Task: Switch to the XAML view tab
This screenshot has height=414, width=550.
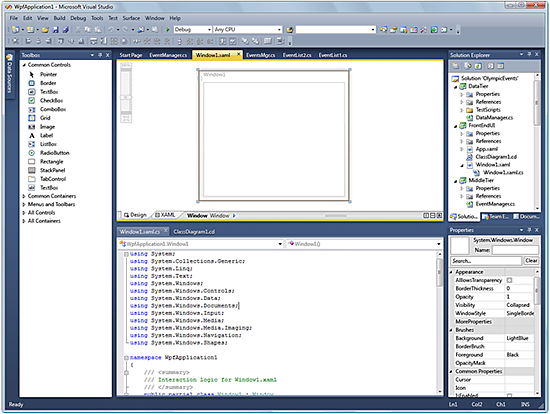Action: pos(165,215)
